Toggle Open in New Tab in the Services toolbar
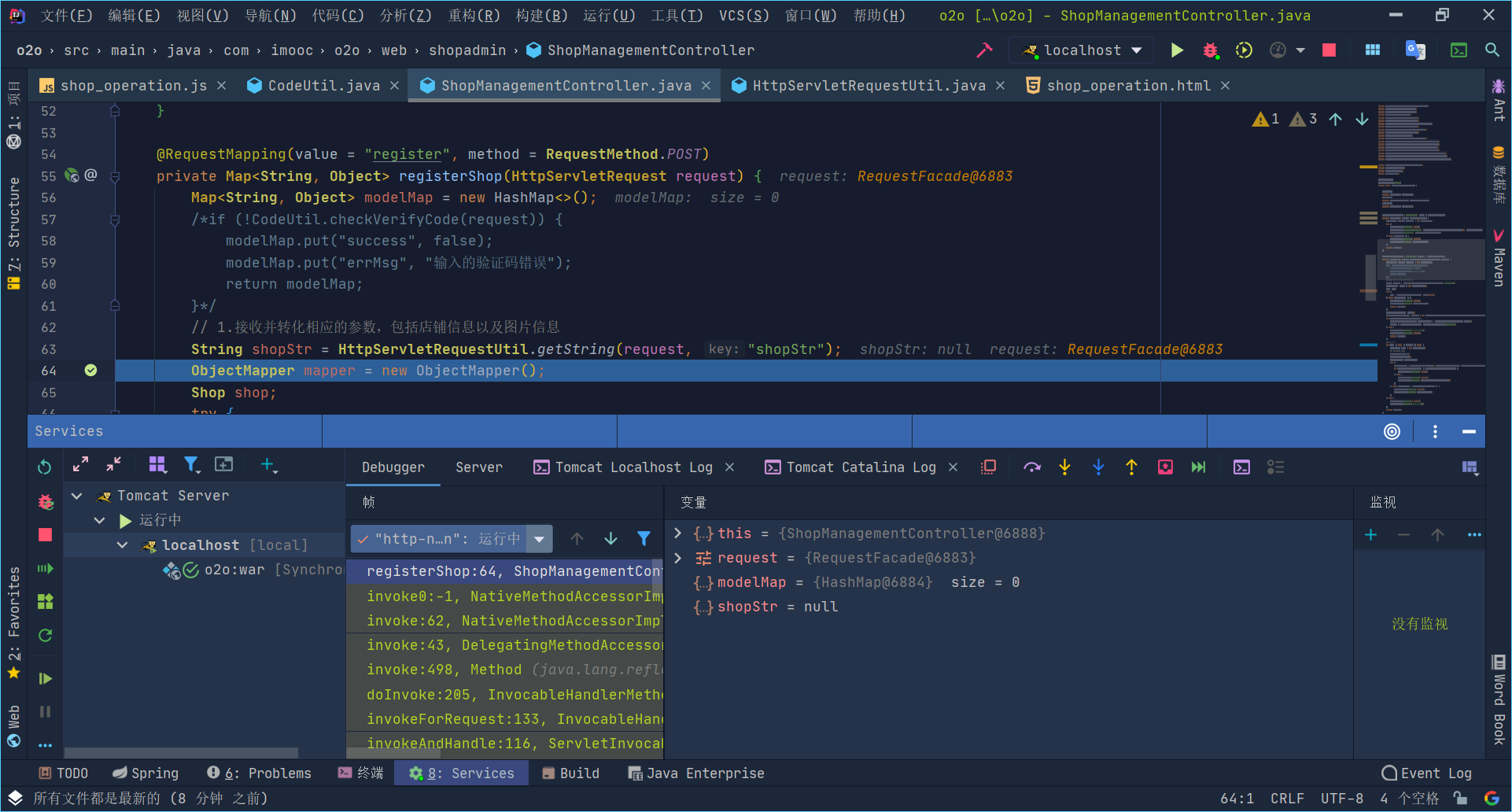The width and height of the screenshot is (1512, 812). (x=224, y=465)
